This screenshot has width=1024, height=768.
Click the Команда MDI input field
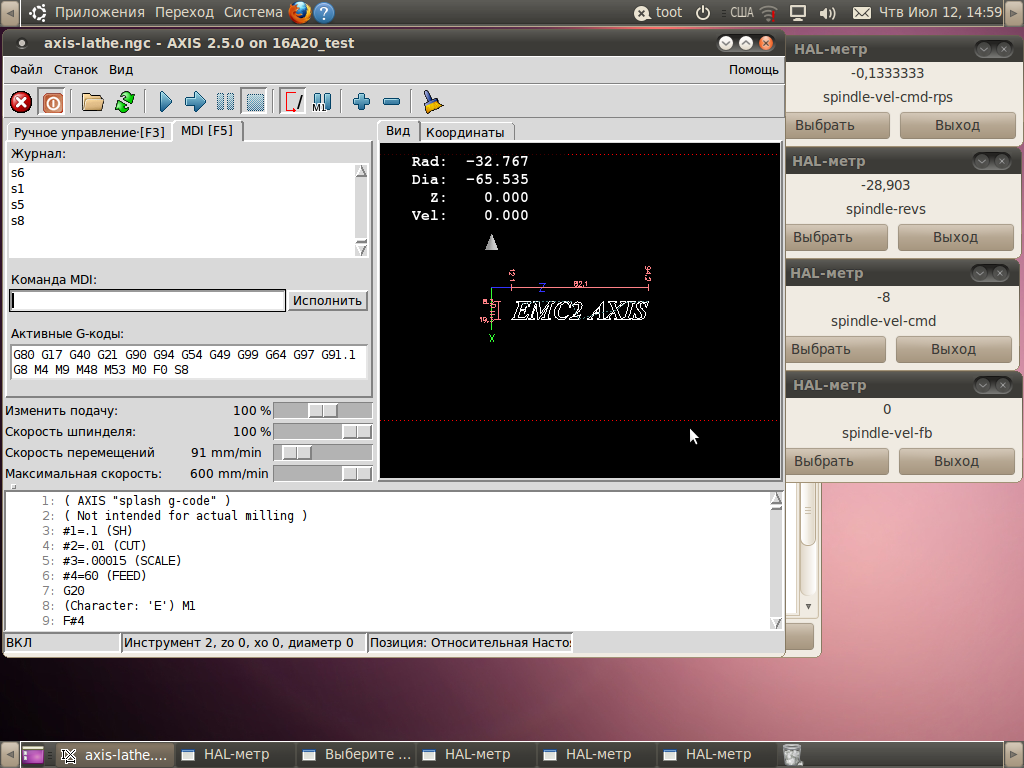point(148,301)
